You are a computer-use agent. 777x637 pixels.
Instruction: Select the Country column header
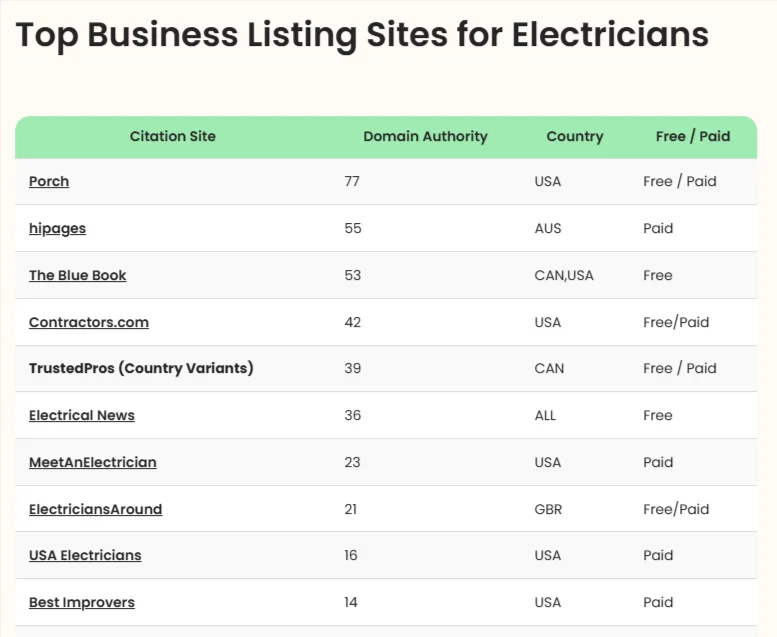tap(574, 136)
